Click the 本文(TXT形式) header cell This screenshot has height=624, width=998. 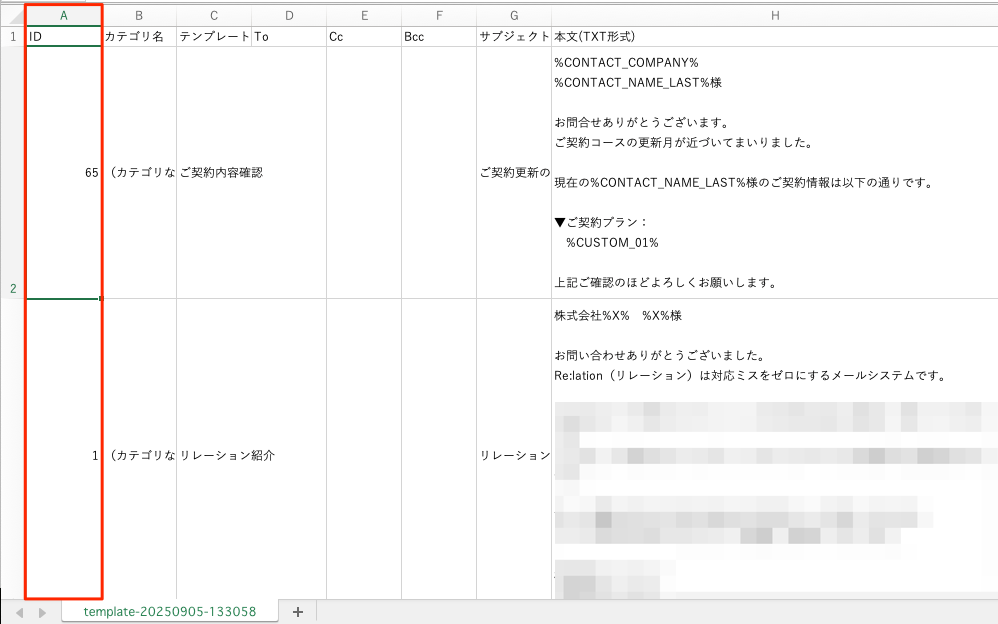(x=774, y=37)
